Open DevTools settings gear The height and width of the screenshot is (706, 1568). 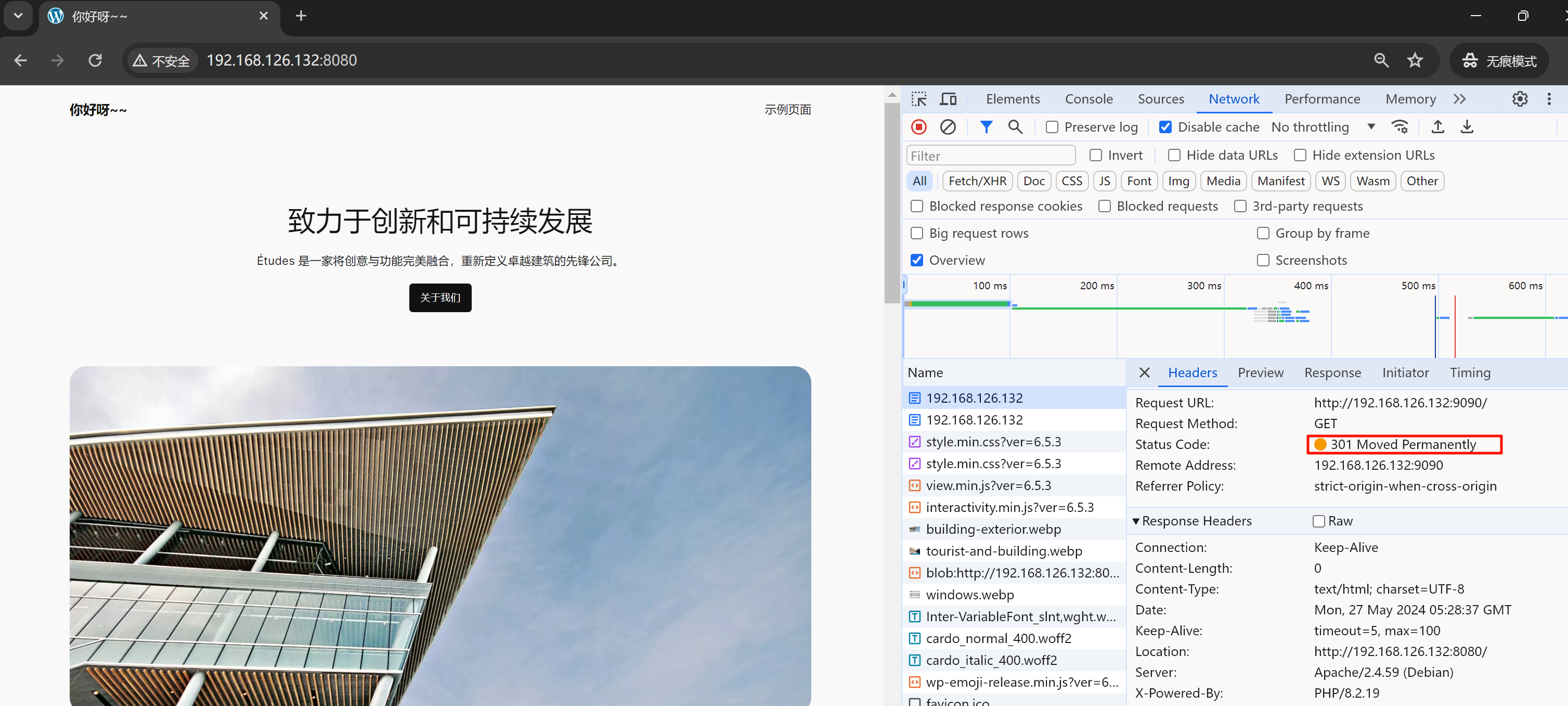pos(1519,99)
